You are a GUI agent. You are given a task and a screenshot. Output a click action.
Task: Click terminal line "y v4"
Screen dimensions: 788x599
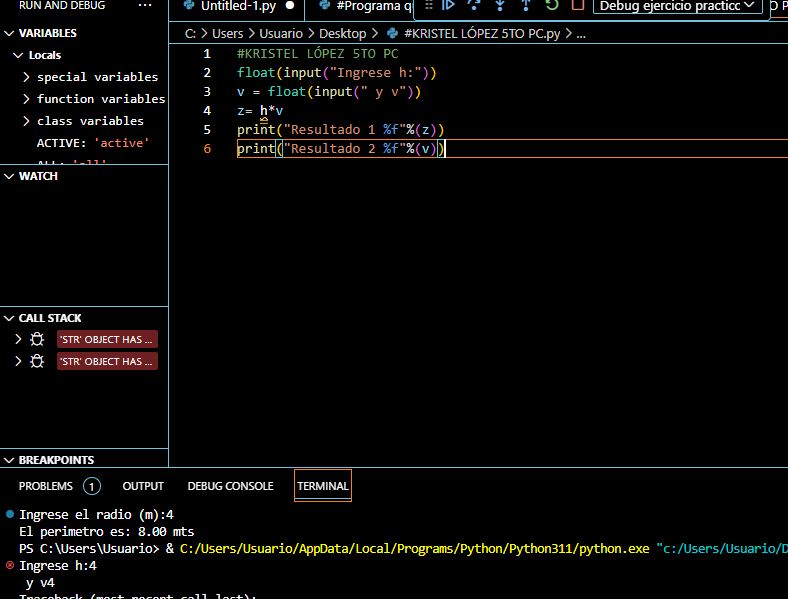[x=40, y=583]
